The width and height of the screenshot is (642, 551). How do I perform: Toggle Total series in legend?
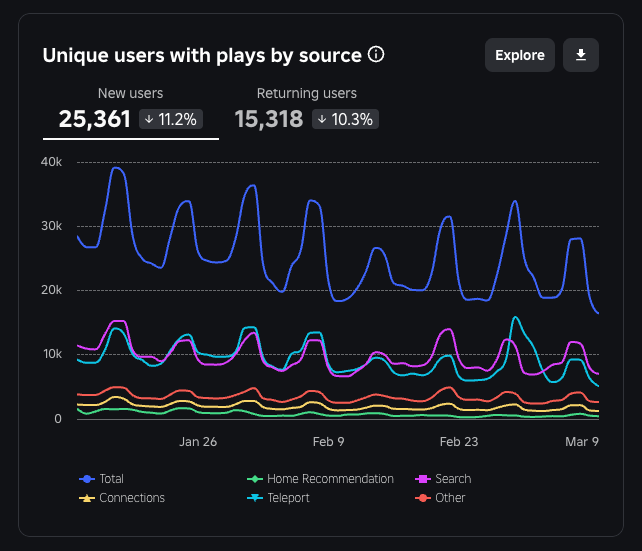[x=101, y=479]
